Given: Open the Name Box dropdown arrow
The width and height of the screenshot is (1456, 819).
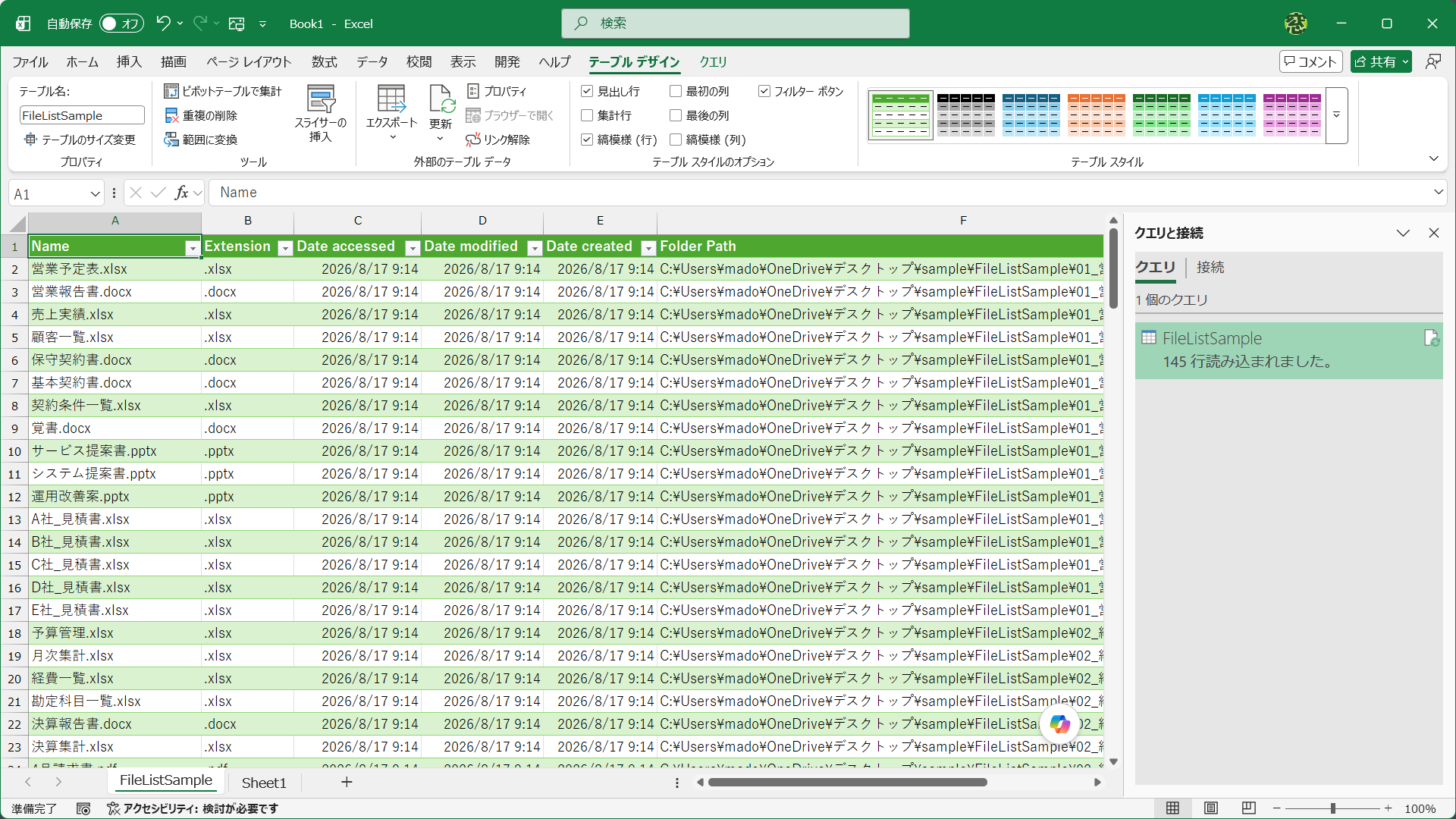Looking at the screenshot, I should 96,194.
